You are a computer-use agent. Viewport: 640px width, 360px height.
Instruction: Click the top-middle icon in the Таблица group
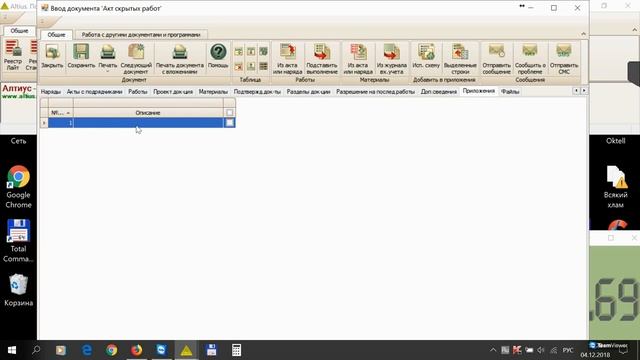[x=251, y=51]
